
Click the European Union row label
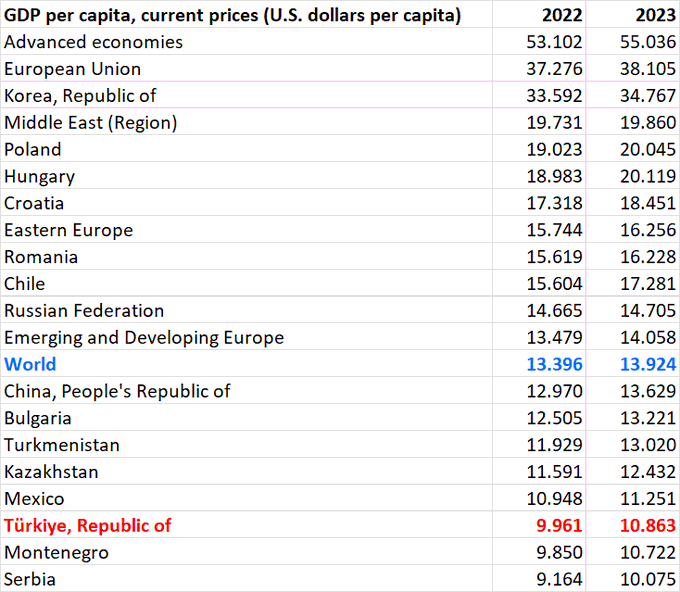tap(72, 69)
